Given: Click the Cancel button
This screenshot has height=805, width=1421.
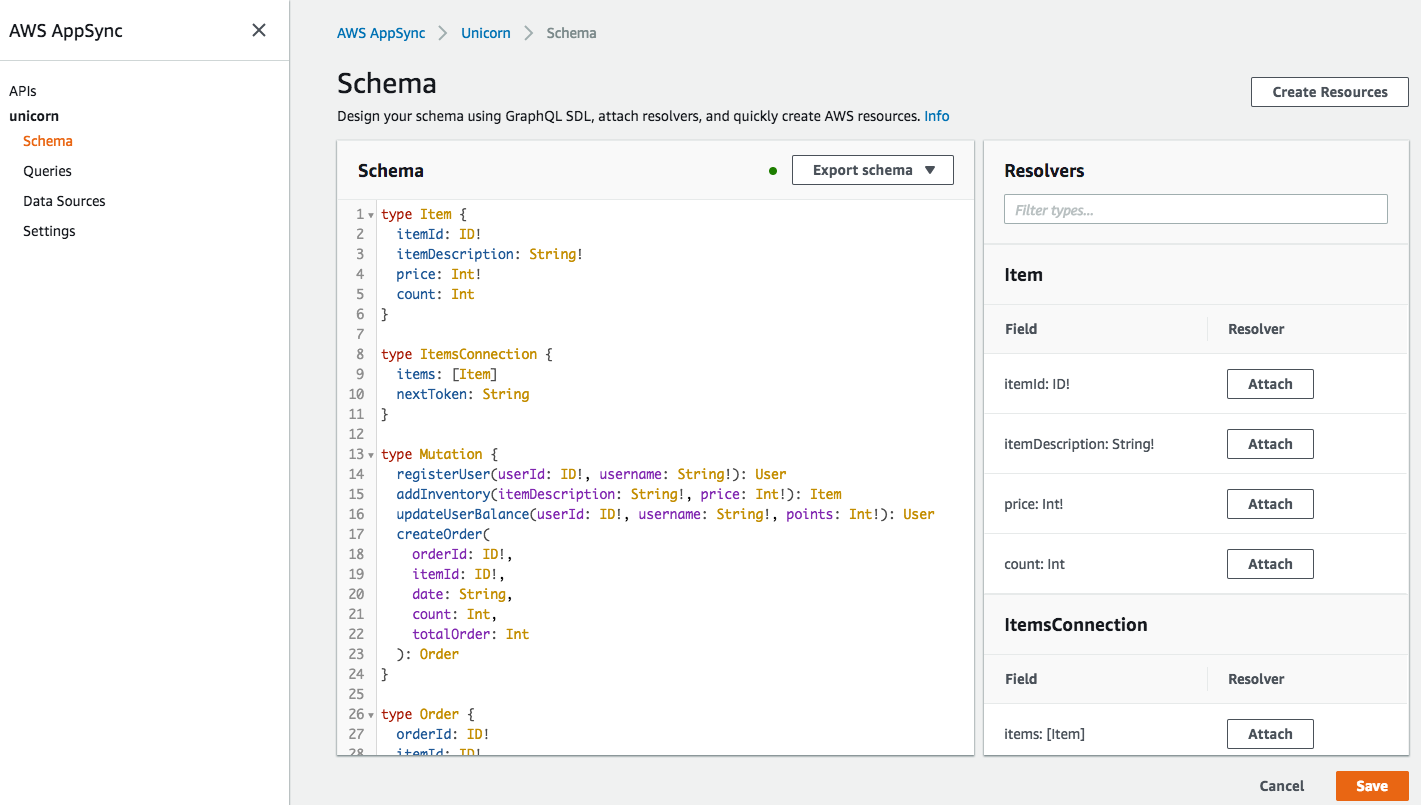Looking at the screenshot, I should 1282,786.
